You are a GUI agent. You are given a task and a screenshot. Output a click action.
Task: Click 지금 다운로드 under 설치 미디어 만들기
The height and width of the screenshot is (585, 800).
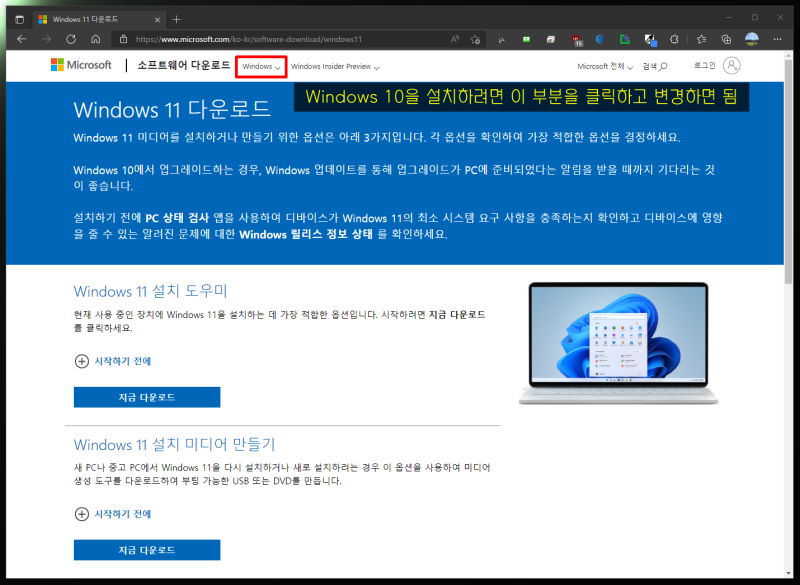[147, 550]
